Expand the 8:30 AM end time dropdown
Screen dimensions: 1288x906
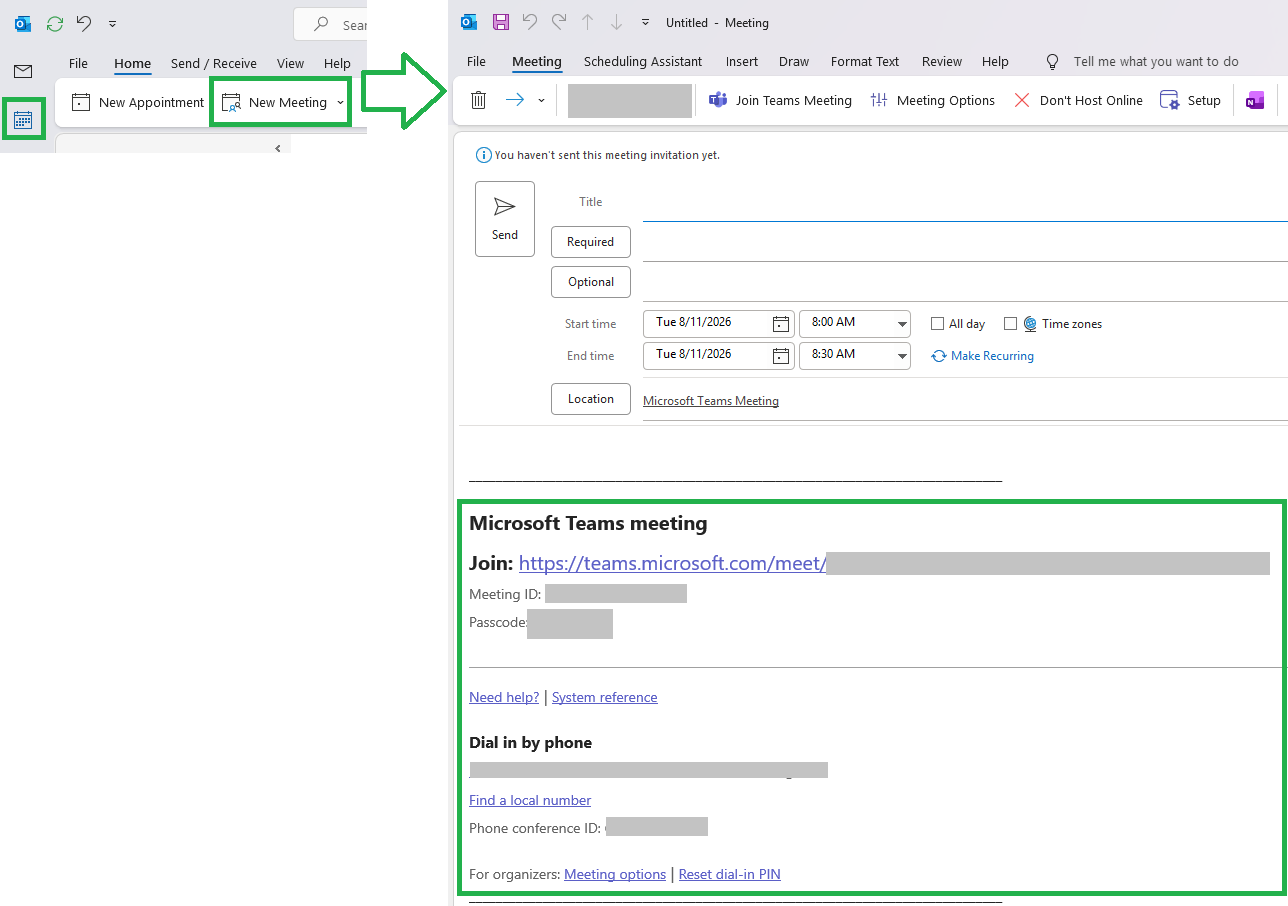click(x=903, y=356)
